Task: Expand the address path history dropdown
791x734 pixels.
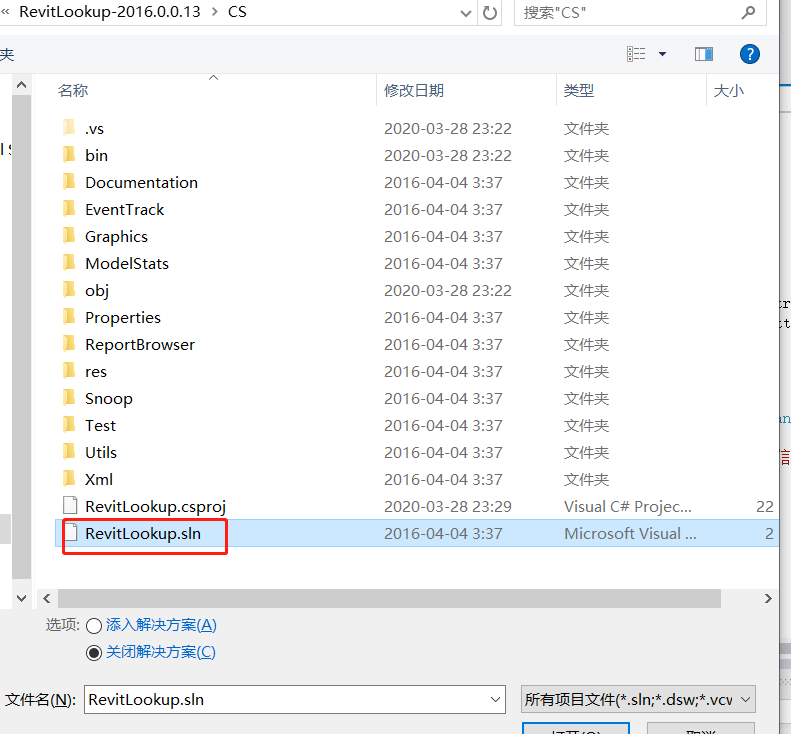Action: pos(466,13)
